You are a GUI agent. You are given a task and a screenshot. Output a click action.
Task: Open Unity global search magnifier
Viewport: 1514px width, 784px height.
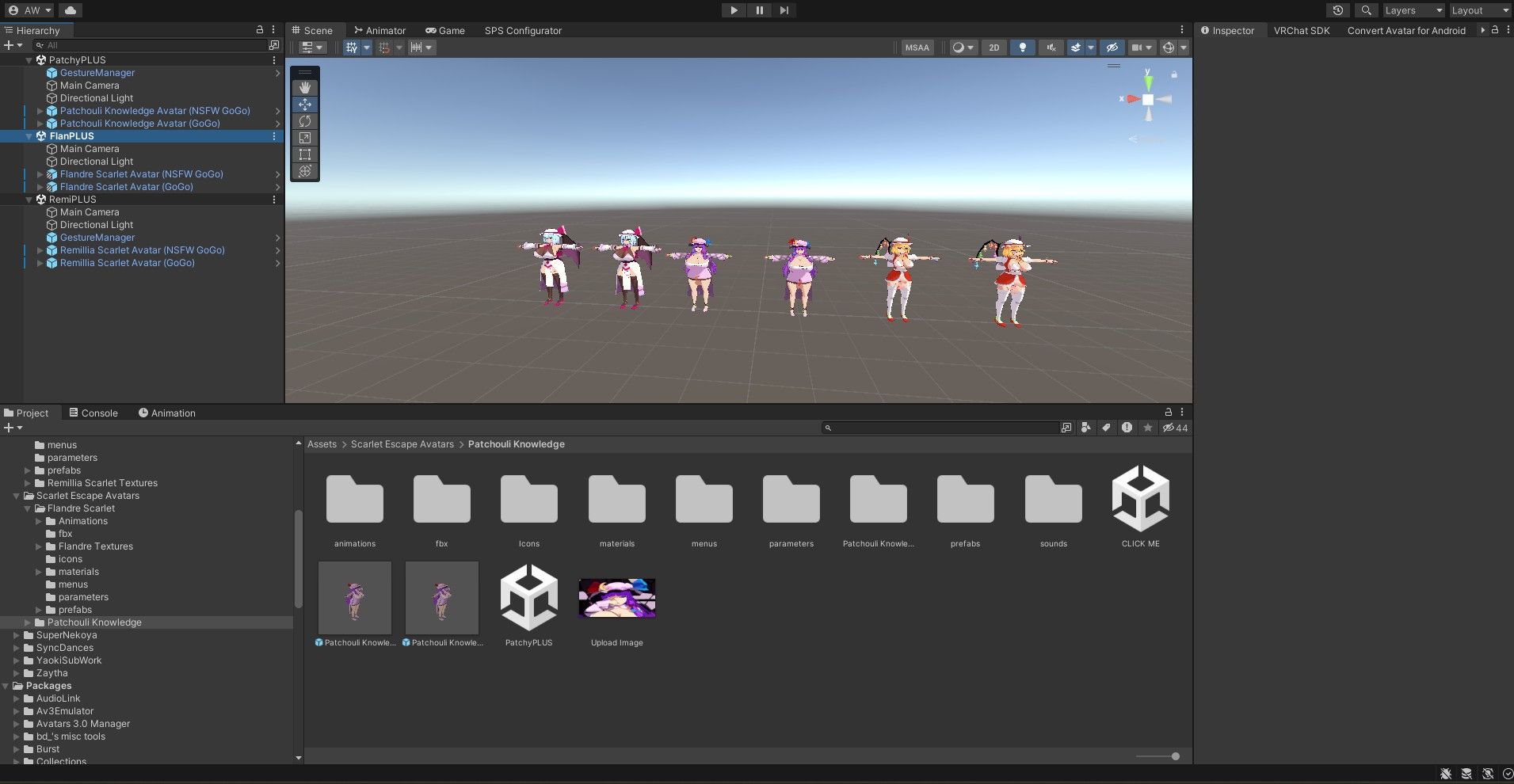pyautogui.click(x=1366, y=10)
